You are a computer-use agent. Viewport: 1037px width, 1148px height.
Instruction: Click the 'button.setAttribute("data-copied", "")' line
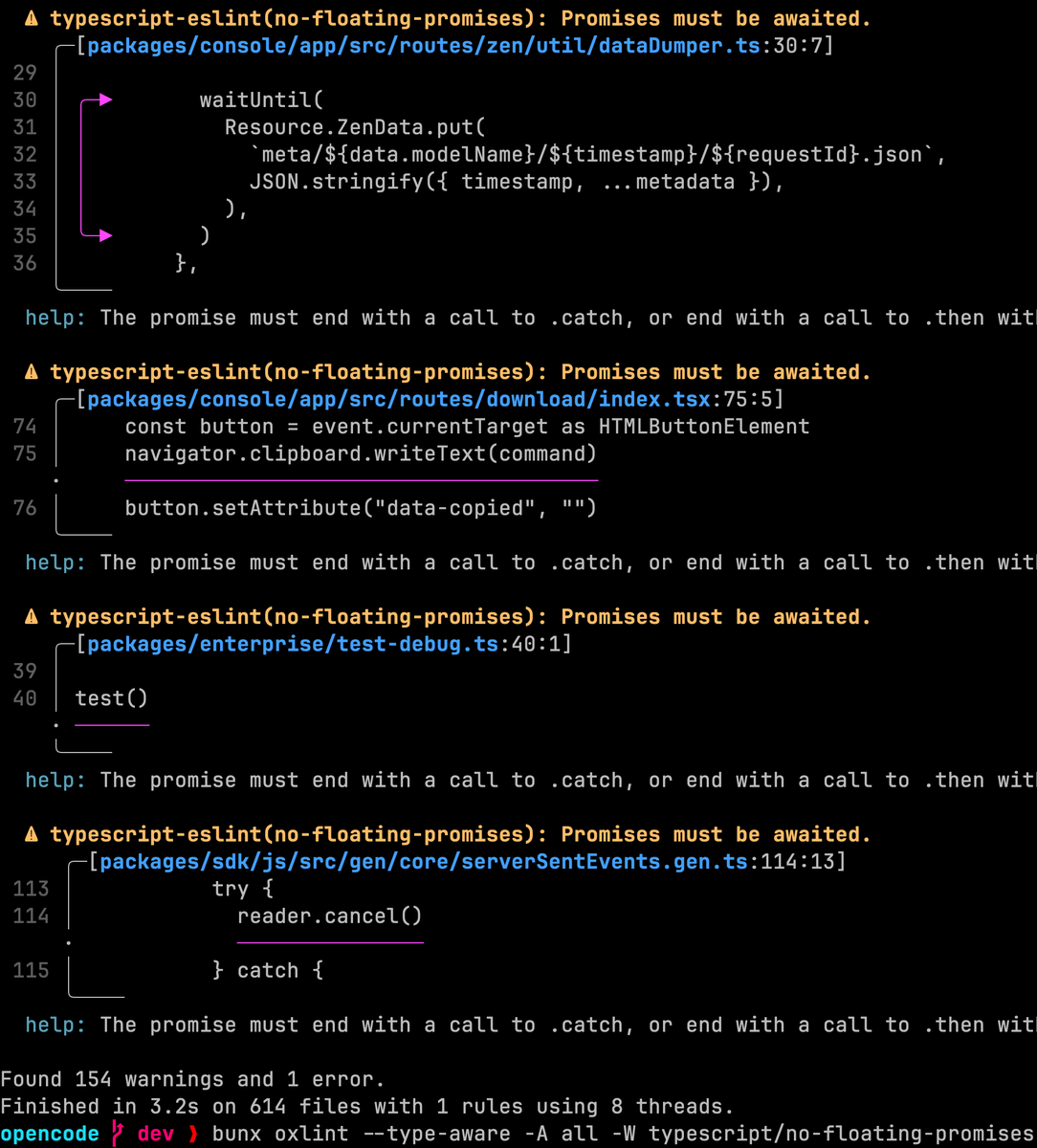(x=362, y=508)
